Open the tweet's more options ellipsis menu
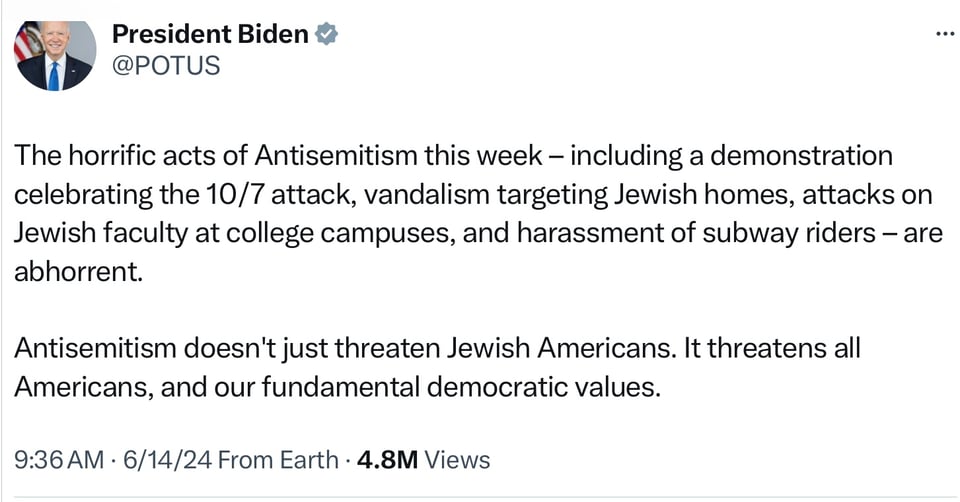 943,33
